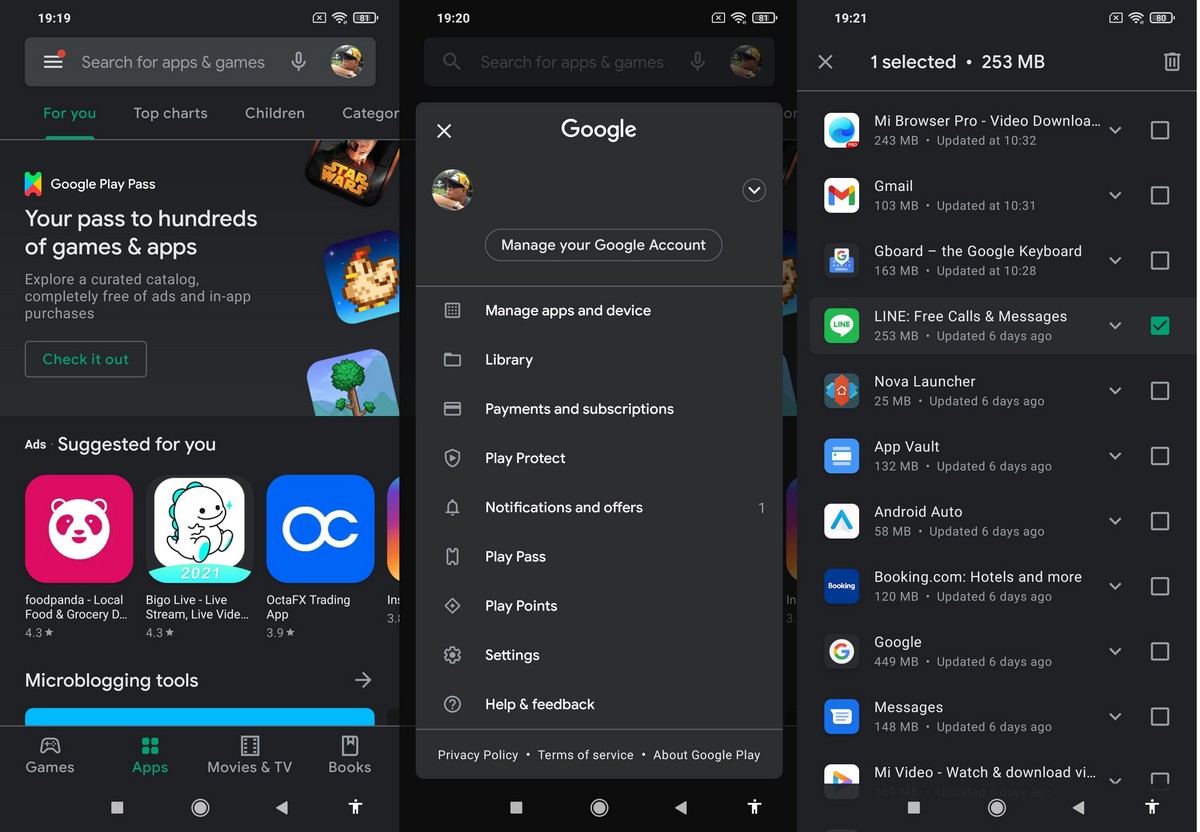Tap the foodpanda suggested app thumbnail
Viewport: 1200px width, 832px height.
pos(79,529)
